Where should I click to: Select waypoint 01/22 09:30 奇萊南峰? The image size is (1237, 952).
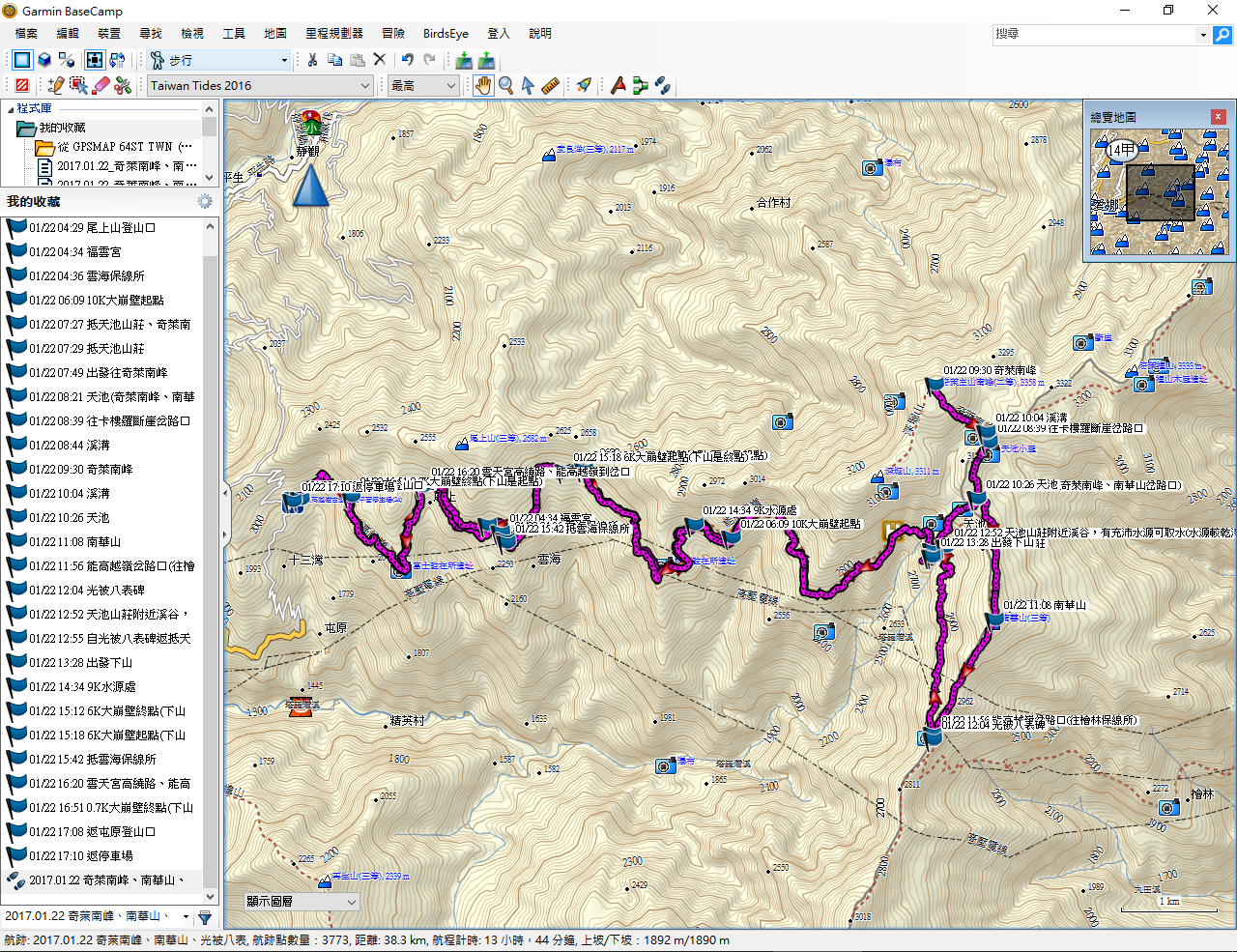tap(102, 469)
